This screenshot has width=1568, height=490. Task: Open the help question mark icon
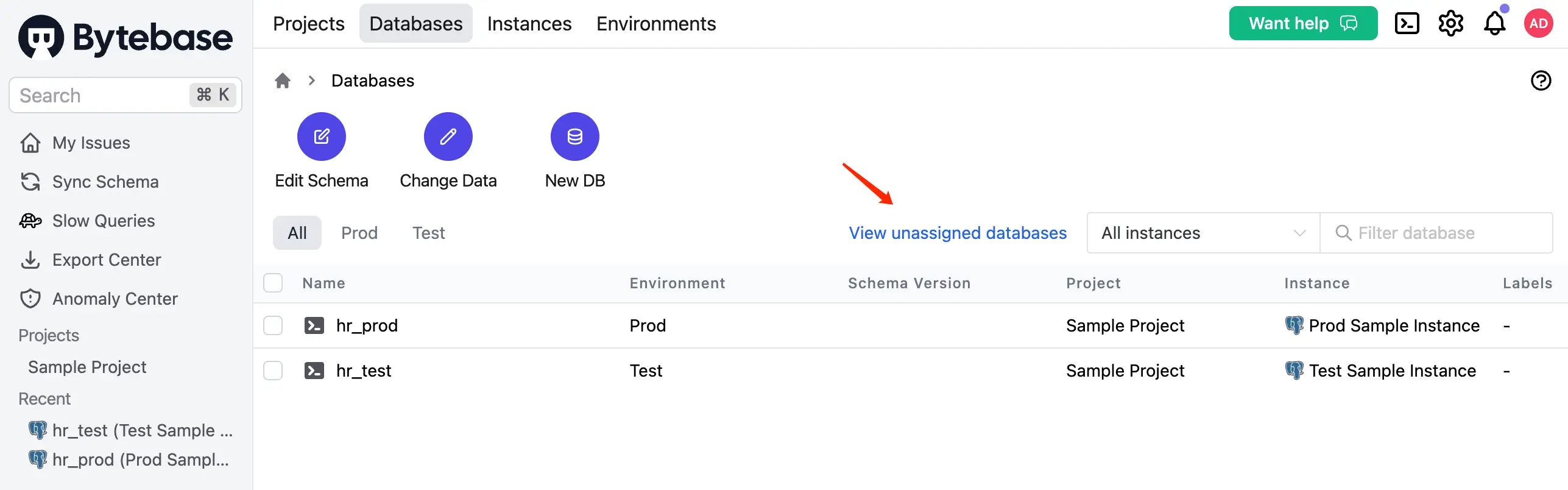coord(1541,80)
